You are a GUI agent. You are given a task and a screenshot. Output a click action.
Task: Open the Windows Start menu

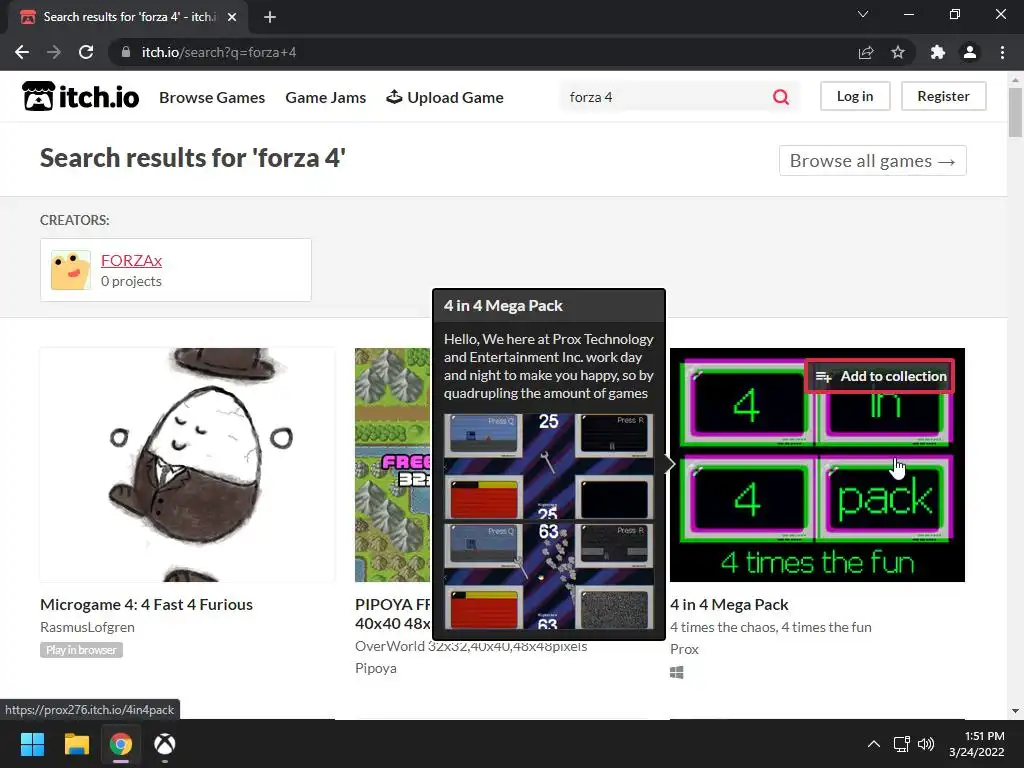pos(32,744)
